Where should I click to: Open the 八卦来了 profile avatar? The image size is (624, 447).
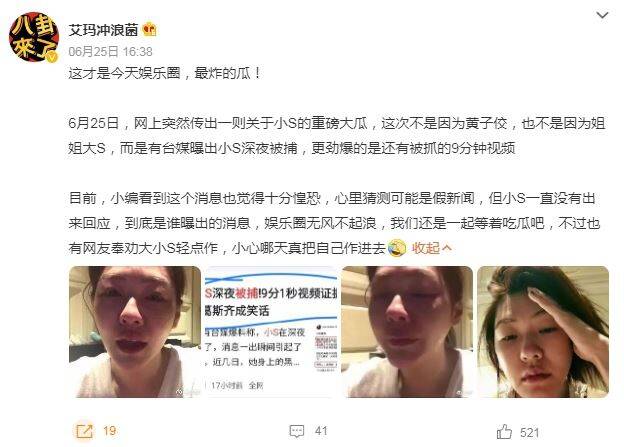click(x=34, y=38)
